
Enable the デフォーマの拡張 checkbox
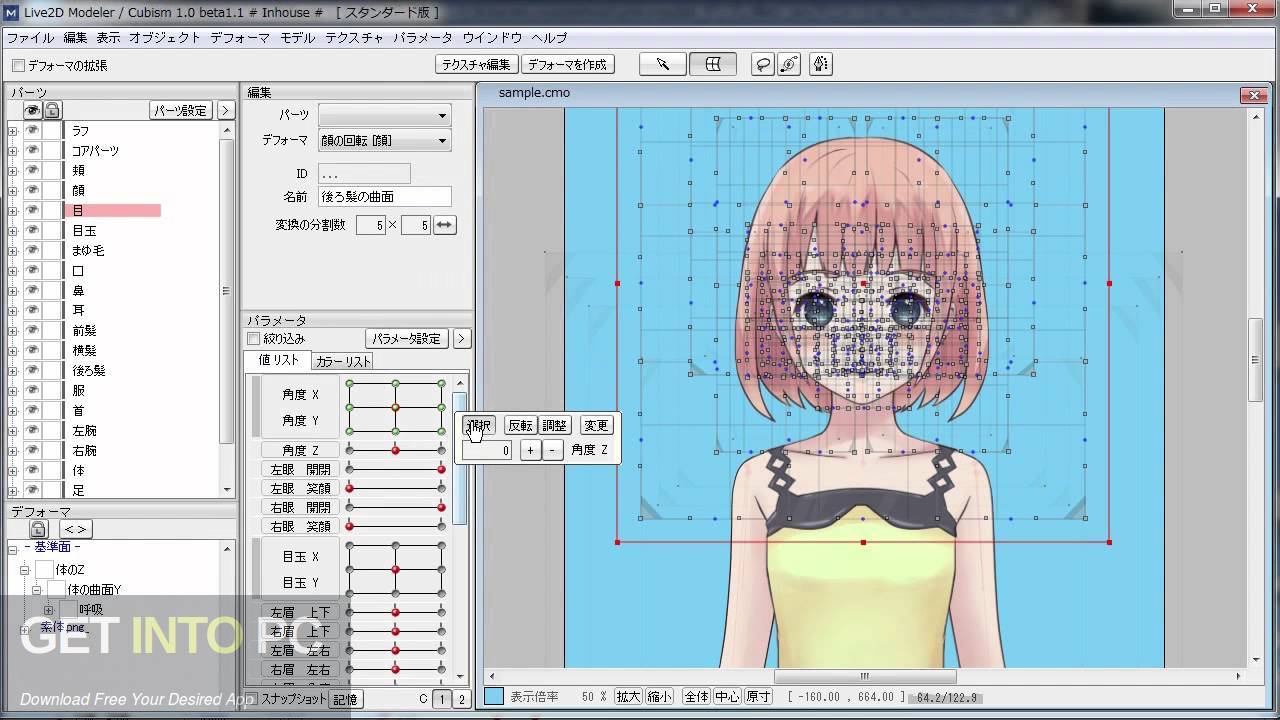(18, 66)
